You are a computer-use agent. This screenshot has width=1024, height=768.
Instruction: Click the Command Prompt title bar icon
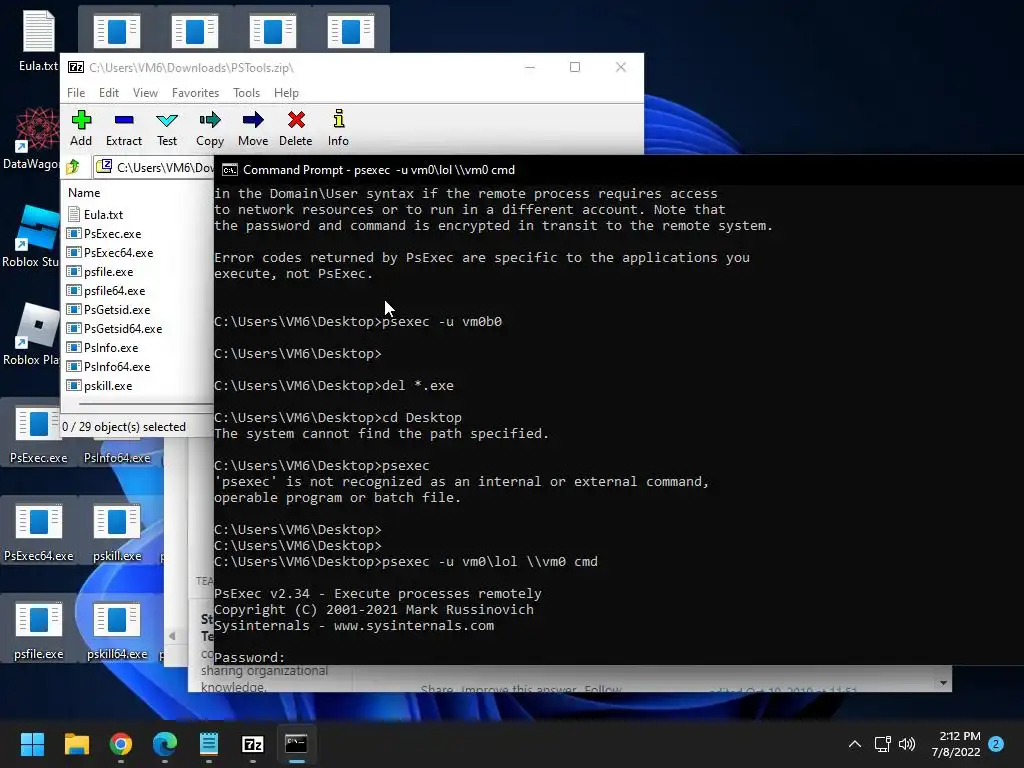point(229,170)
